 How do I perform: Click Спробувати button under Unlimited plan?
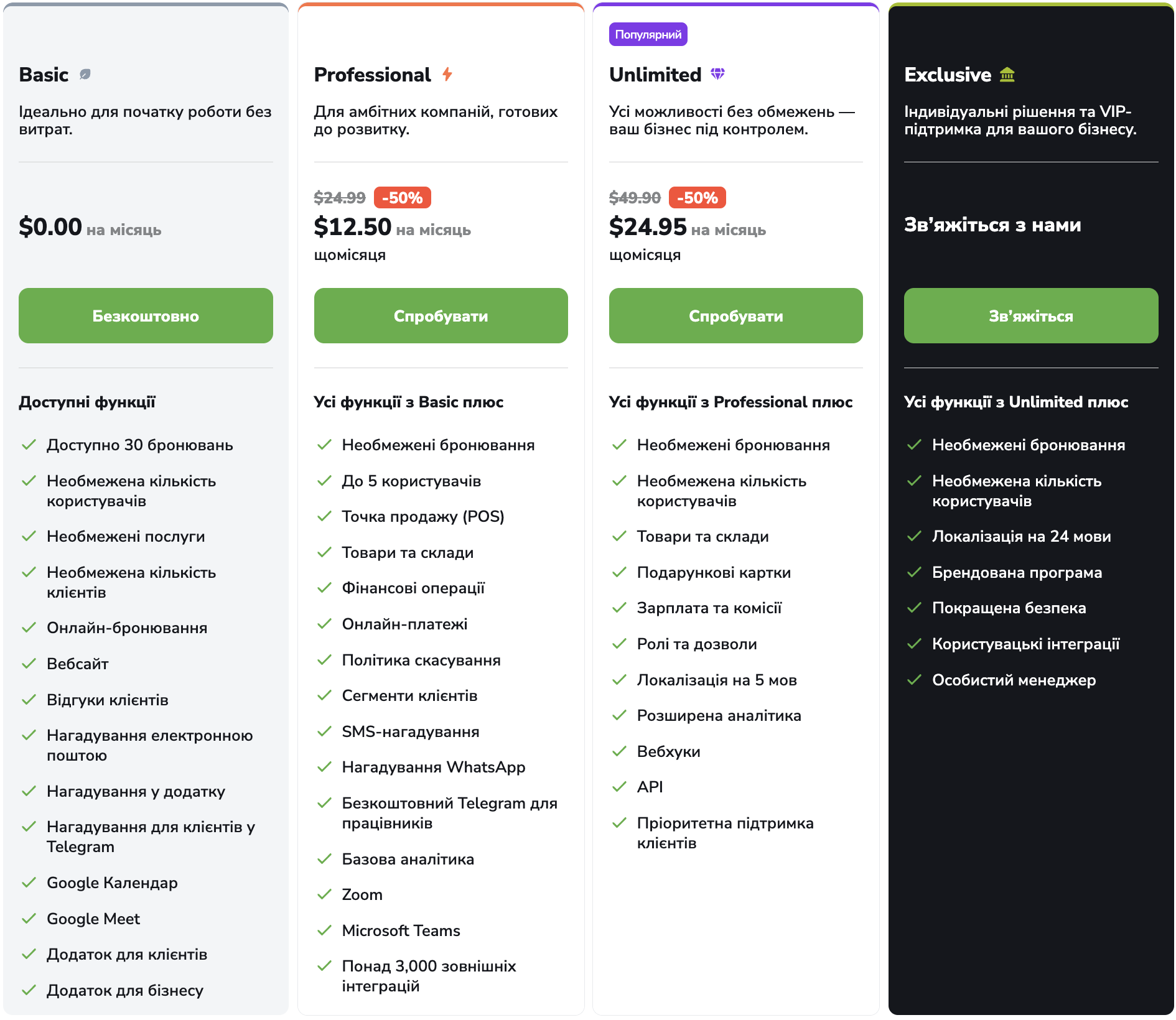click(x=736, y=315)
